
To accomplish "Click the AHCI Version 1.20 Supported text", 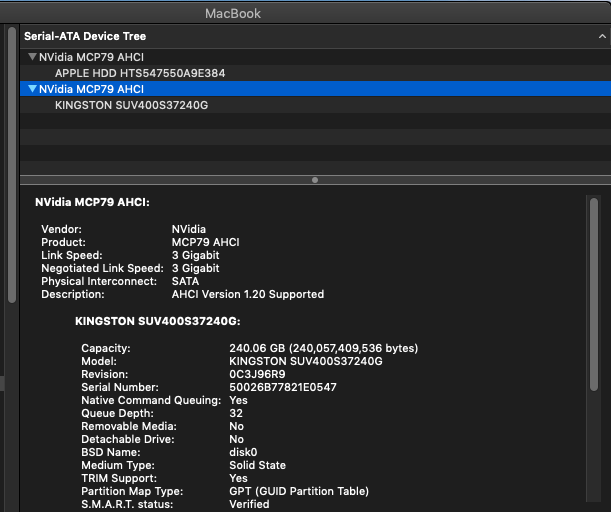I will pos(248,294).
